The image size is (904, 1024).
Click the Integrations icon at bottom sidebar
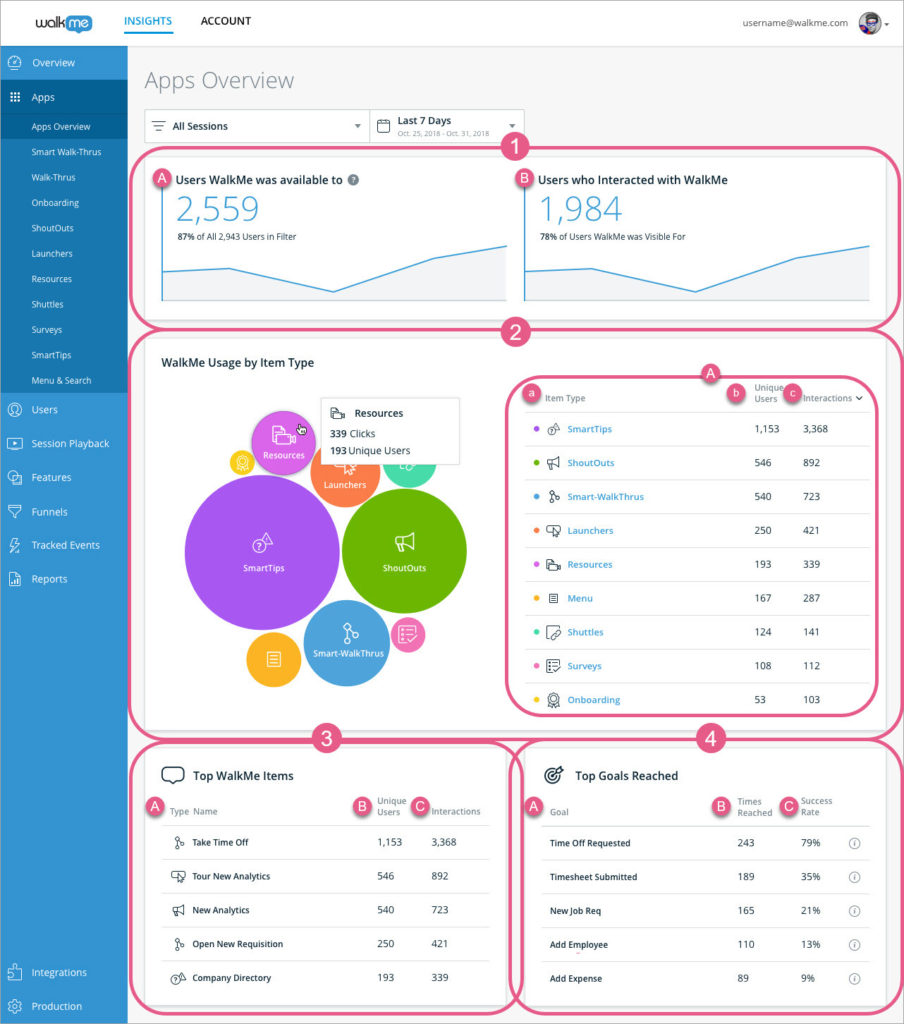tap(14, 972)
